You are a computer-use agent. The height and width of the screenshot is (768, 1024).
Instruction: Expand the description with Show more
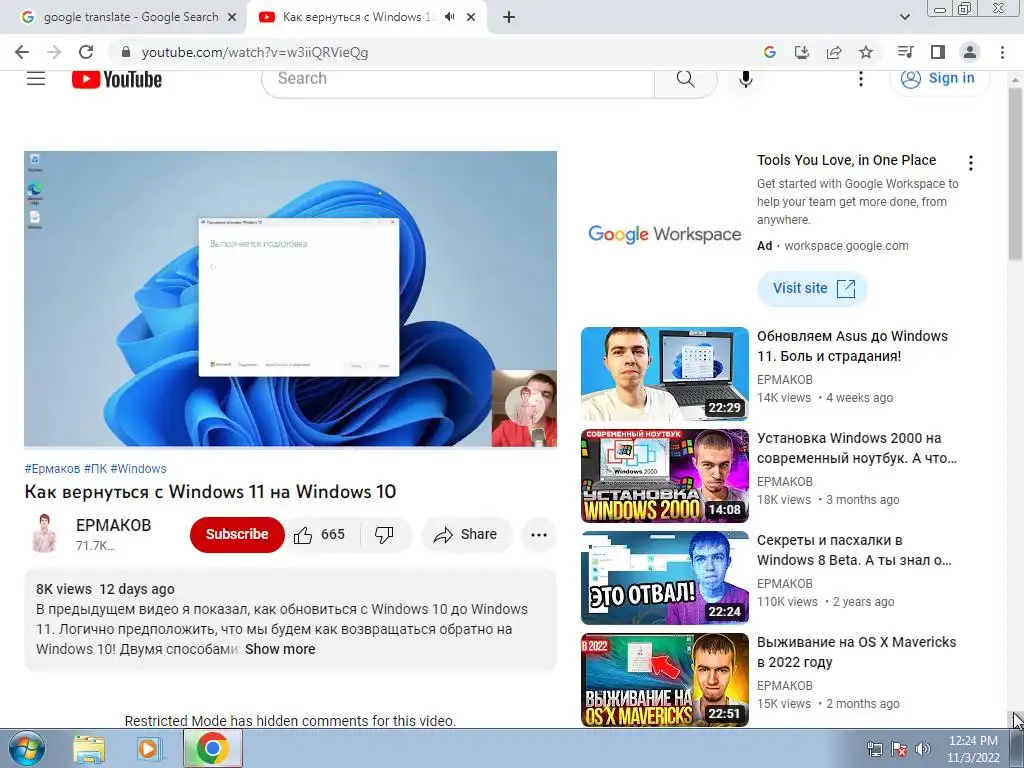[x=280, y=649]
